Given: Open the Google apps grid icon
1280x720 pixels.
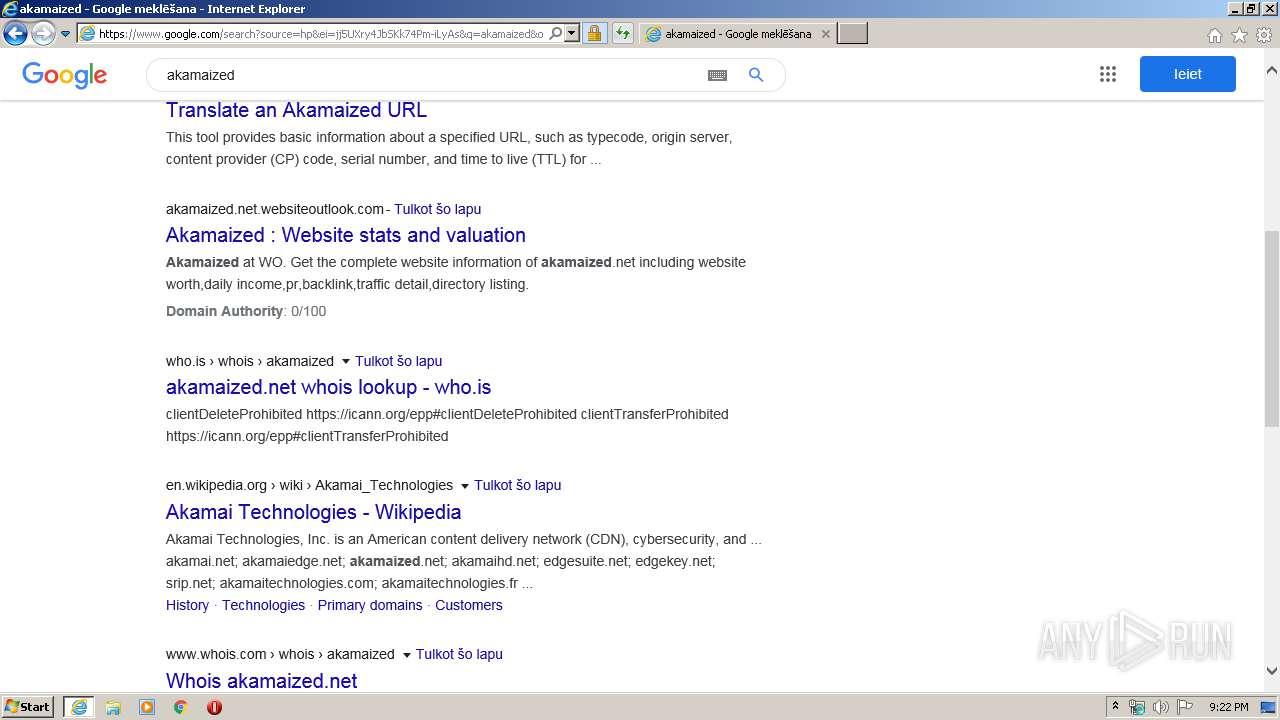Looking at the screenshot, I should (1107, 74).
